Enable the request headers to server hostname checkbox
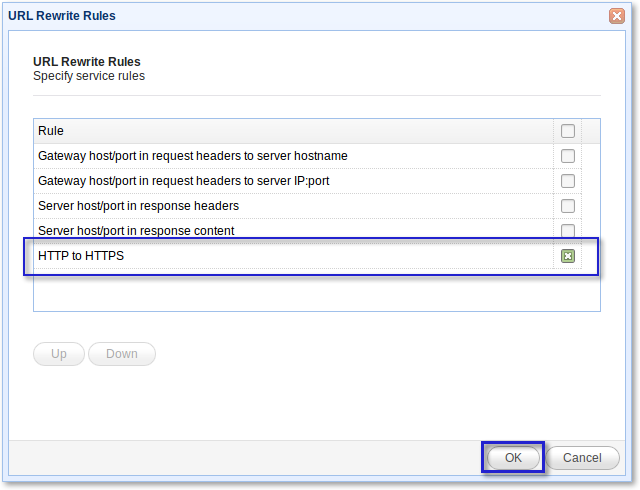The height and width of the screenshot is (490, 640). [568, 156]
